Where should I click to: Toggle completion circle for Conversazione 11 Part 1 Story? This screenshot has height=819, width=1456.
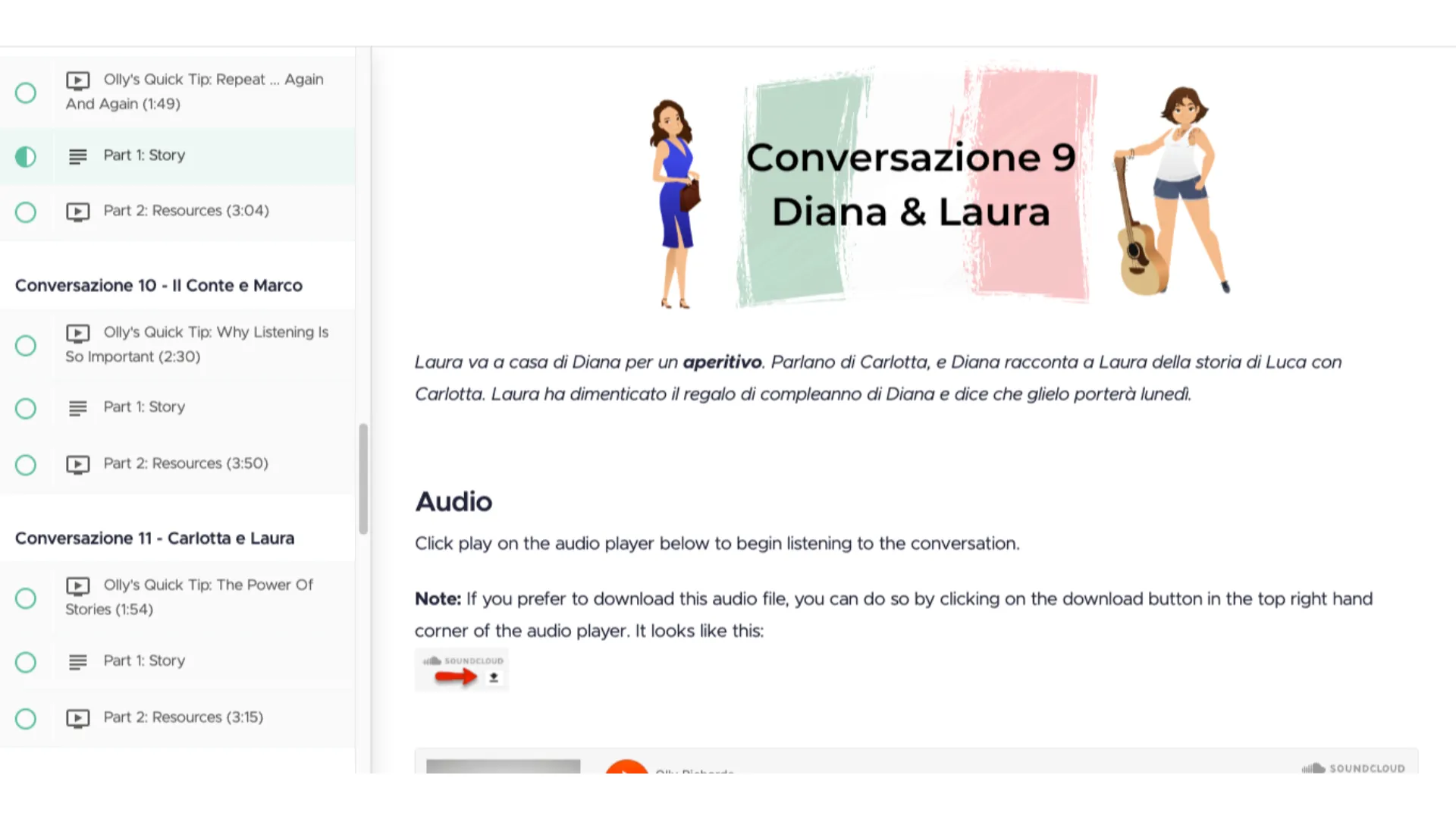click(26, 662)
